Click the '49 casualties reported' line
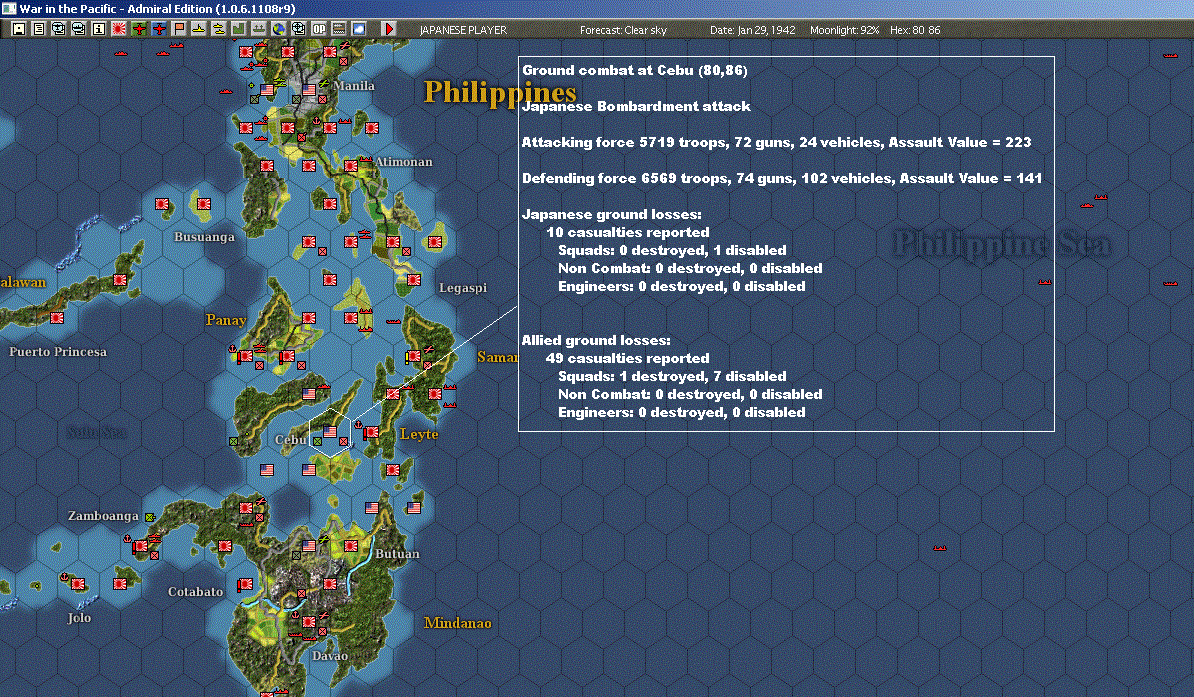Image resolution: width=1194 pixels, height=697 pixels. point(627,358)
